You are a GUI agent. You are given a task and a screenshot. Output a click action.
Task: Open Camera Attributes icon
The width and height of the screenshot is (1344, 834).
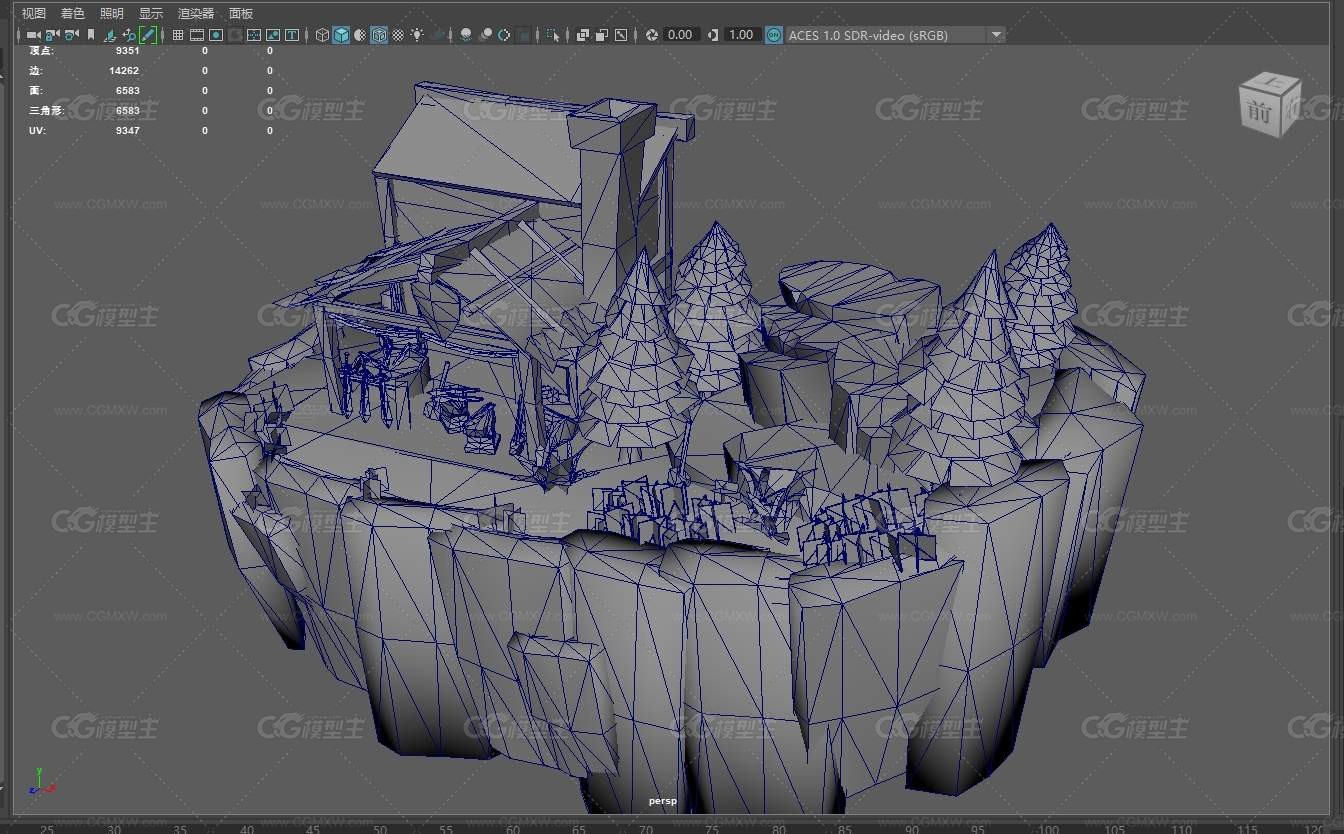[x=71, y=35]
